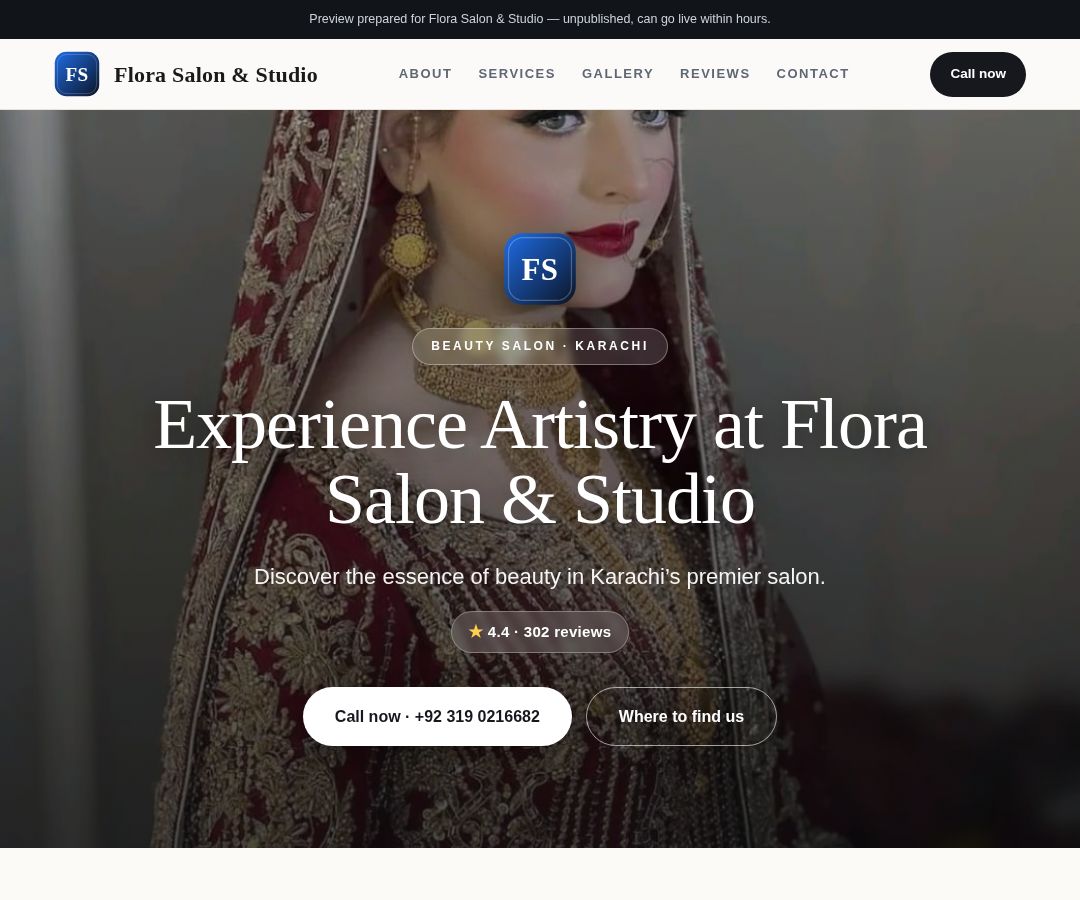Click the preview notice banner text
Viewport: 1080px width, 900px height.
tap(539, 19)
